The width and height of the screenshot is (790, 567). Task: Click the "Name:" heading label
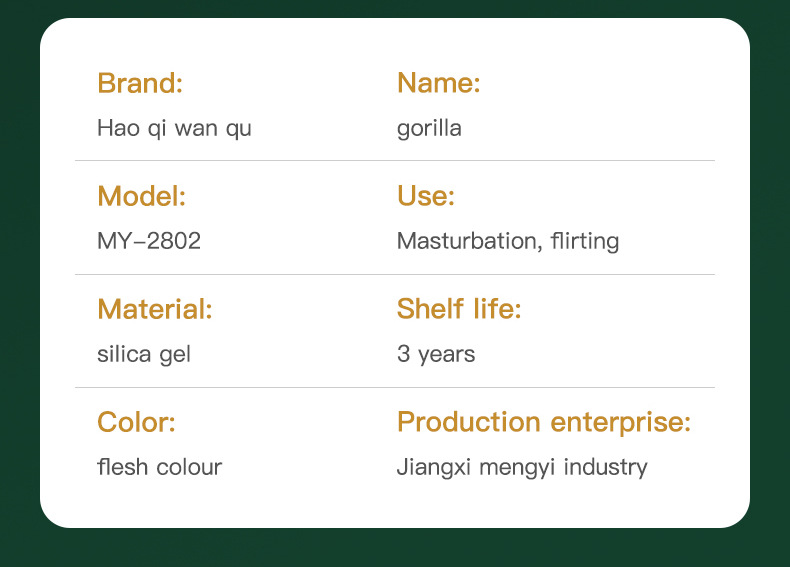[439, 83]
